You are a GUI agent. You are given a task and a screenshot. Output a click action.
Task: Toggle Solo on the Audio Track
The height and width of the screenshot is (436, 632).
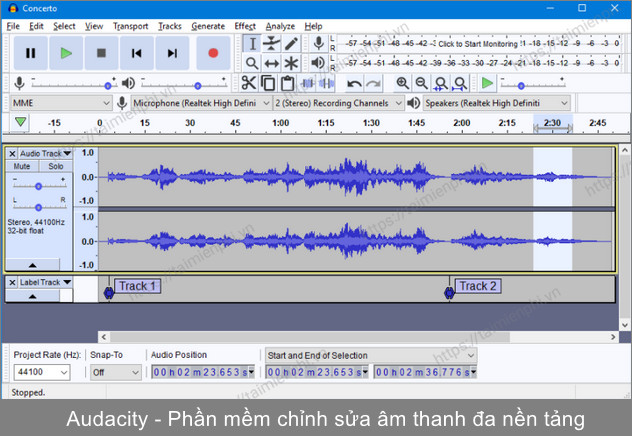click(56, 166)
